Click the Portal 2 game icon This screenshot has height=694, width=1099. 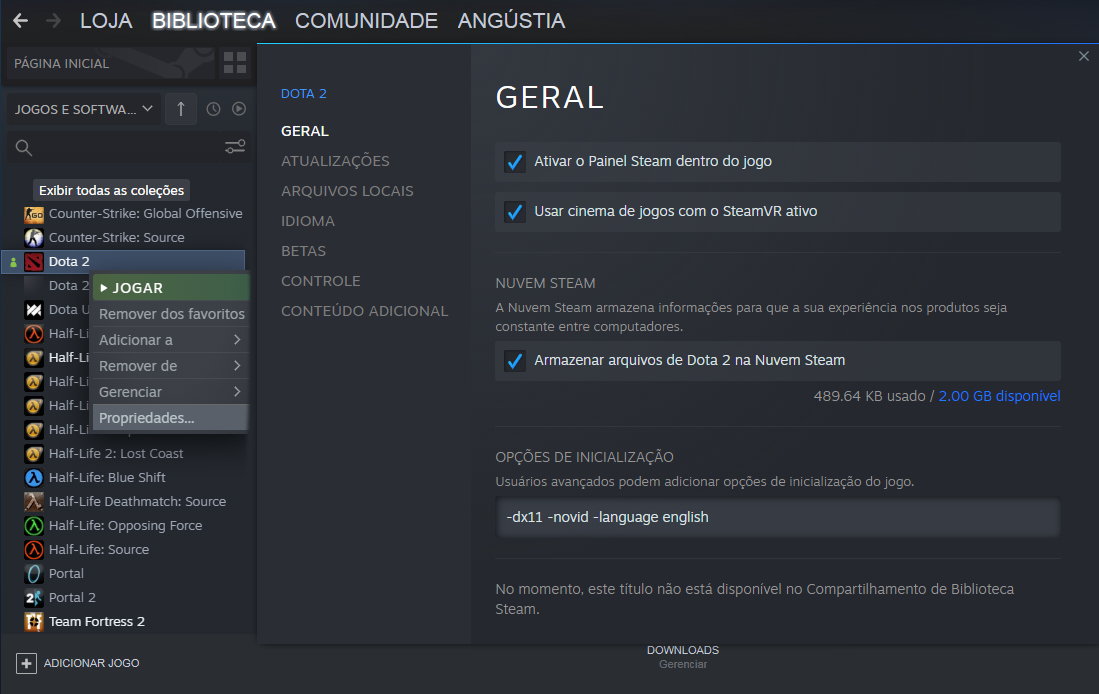pos(34,597)
